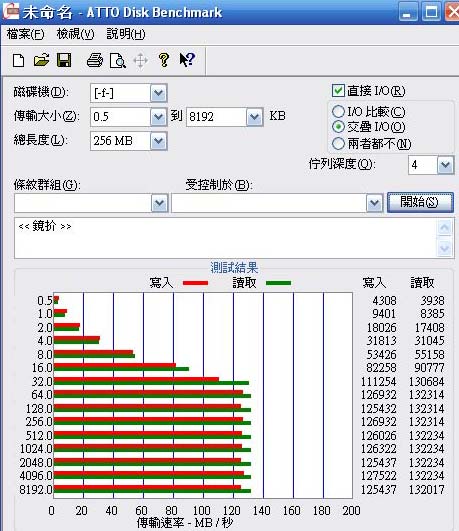Click the read value 8385
Screen dimensions: 459x531
(432, 314)
